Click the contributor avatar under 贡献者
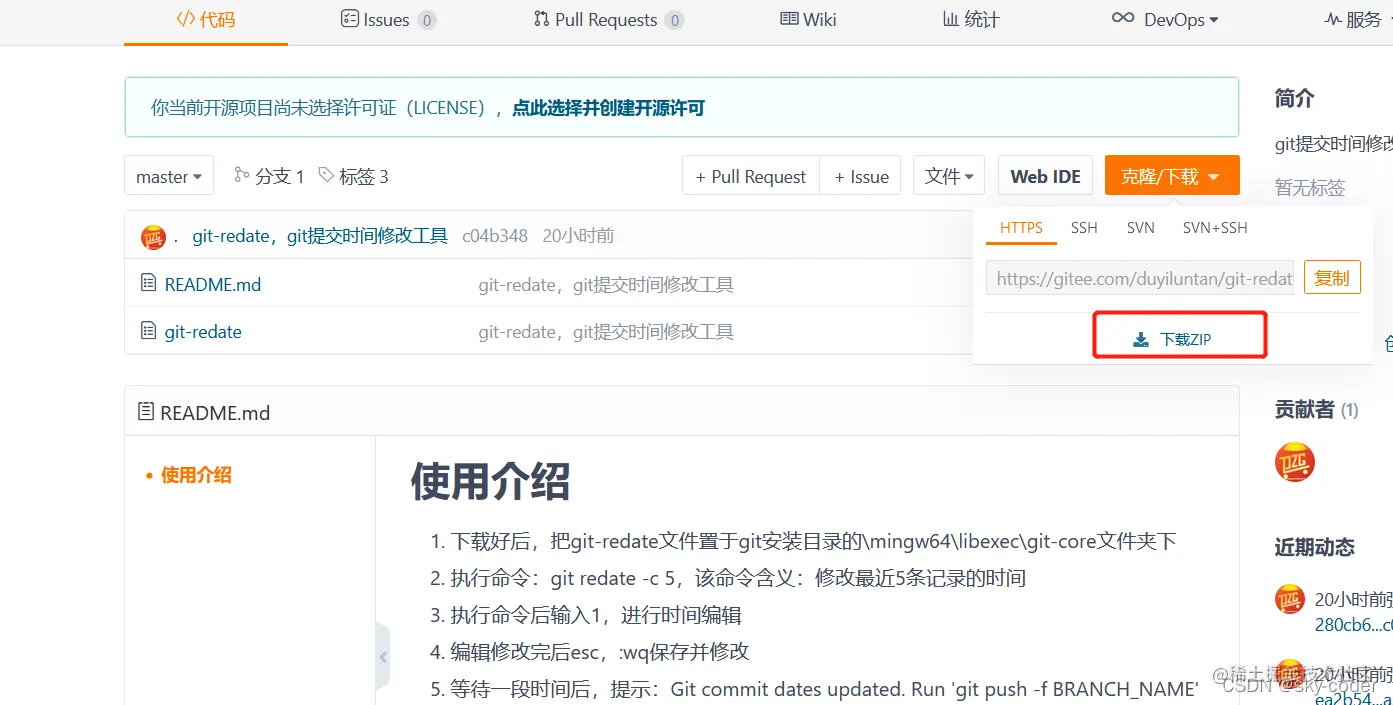 point(1295,462)
